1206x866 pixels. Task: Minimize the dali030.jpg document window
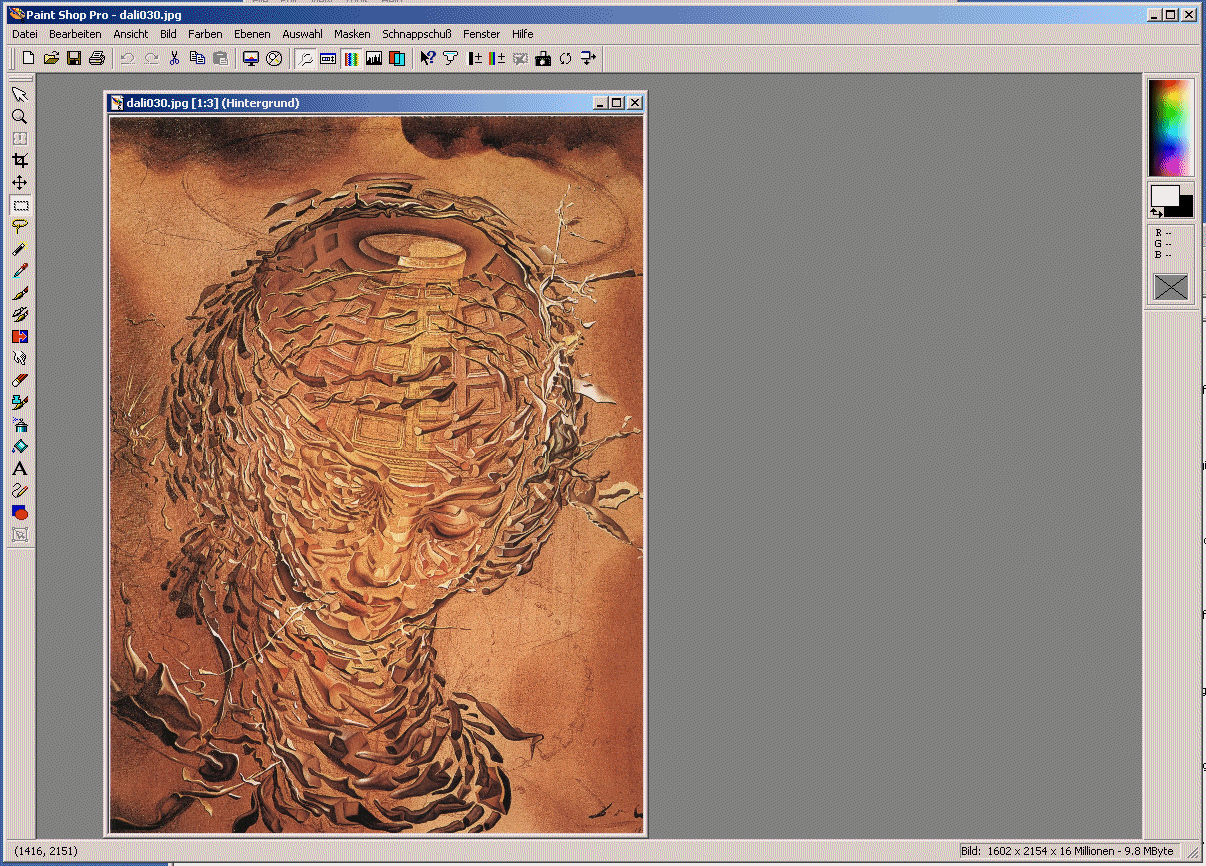tap(601, 102)
